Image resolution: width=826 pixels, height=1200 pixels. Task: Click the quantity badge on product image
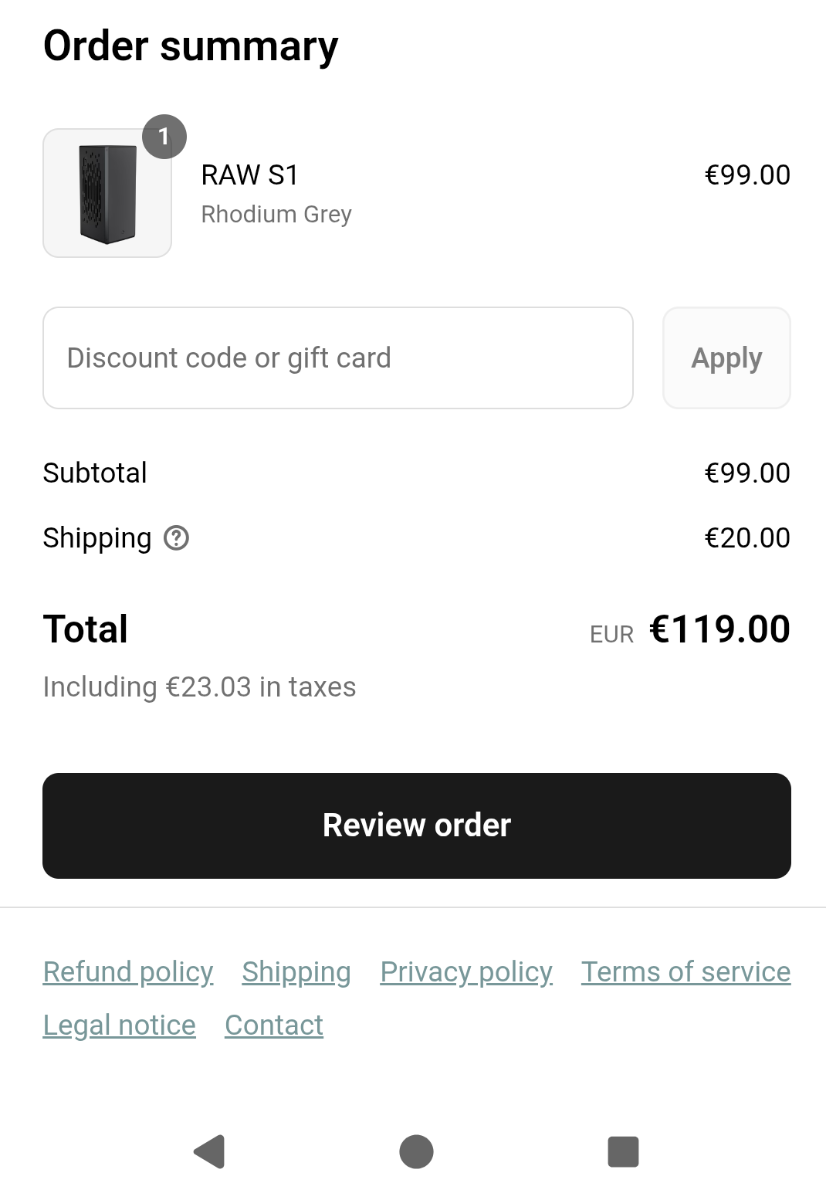click(x=165, y=138)
